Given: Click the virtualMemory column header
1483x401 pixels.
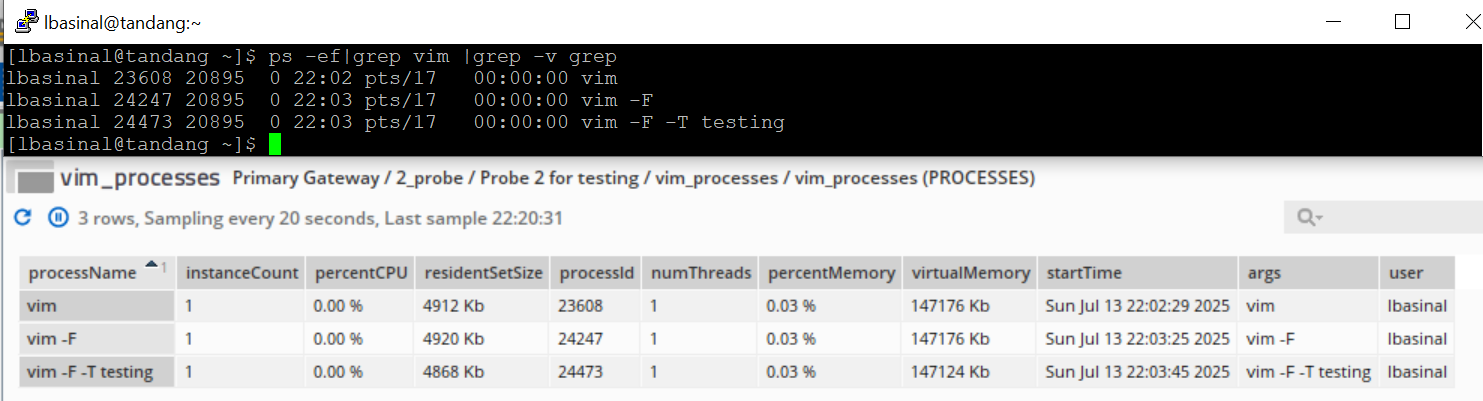Looking at the screenshot, I should click(x=970, y=273).
